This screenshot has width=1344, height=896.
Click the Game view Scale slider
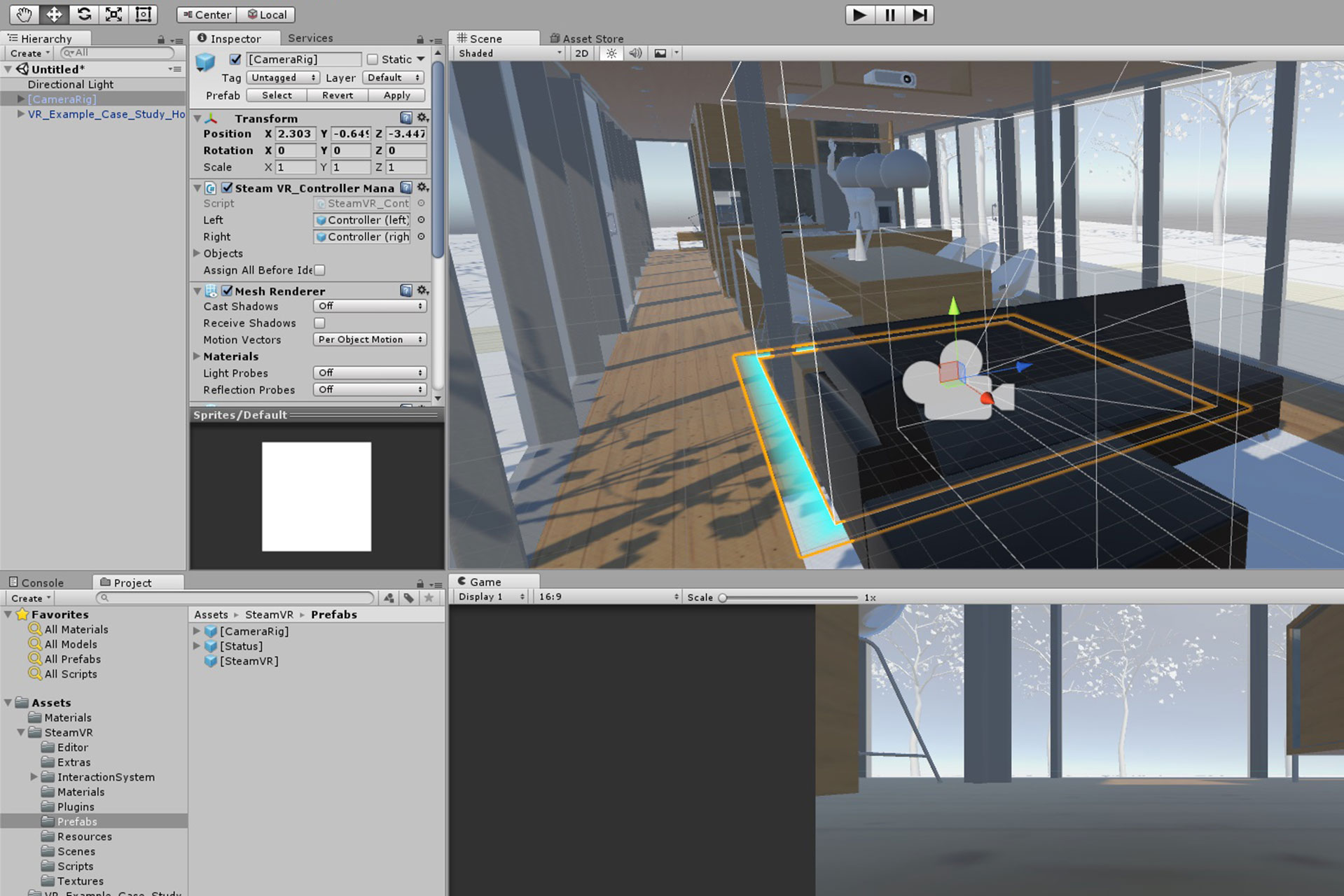point(789,597)
